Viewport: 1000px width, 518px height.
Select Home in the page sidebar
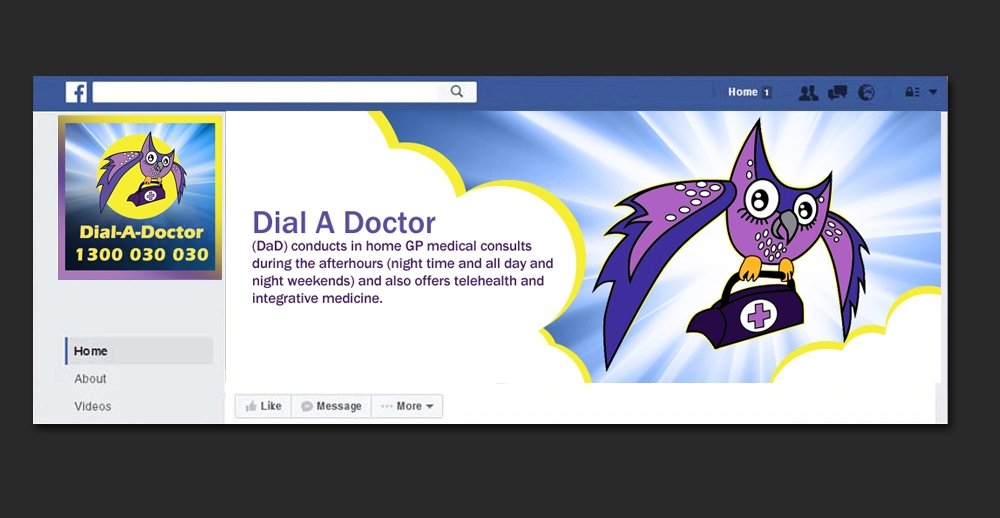[139, 351]
